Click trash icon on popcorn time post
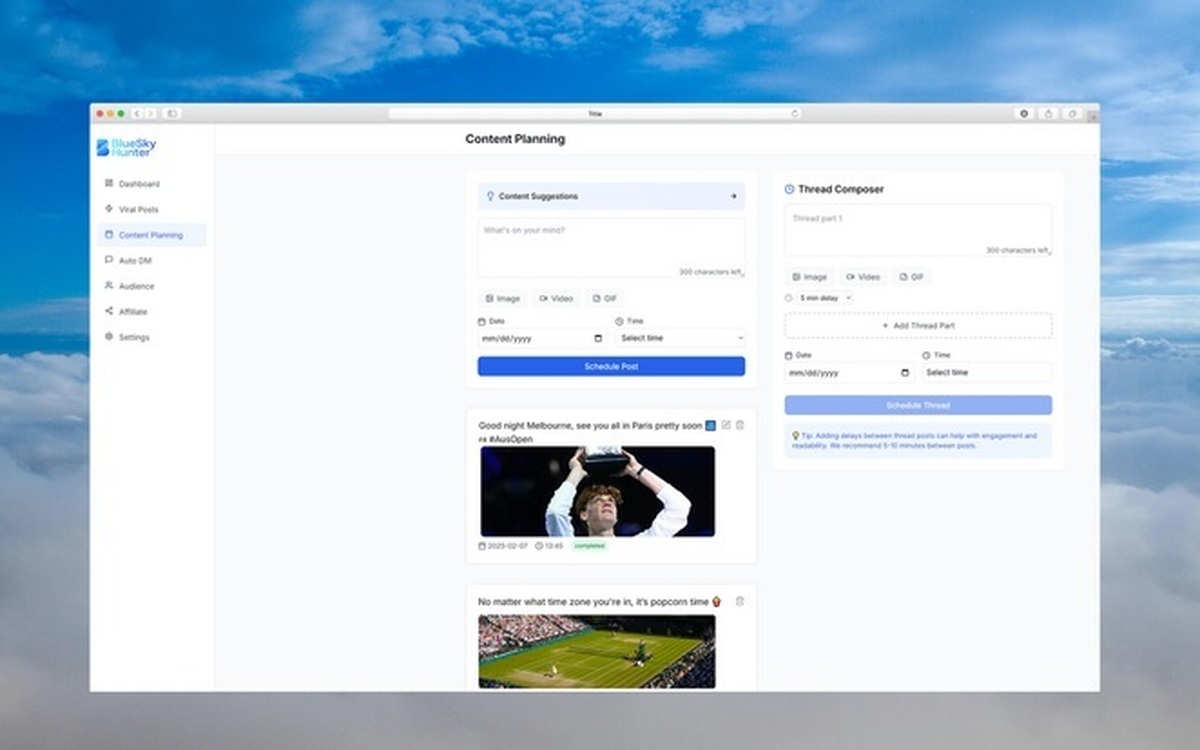1200x750 pixels. coord(740,601)
